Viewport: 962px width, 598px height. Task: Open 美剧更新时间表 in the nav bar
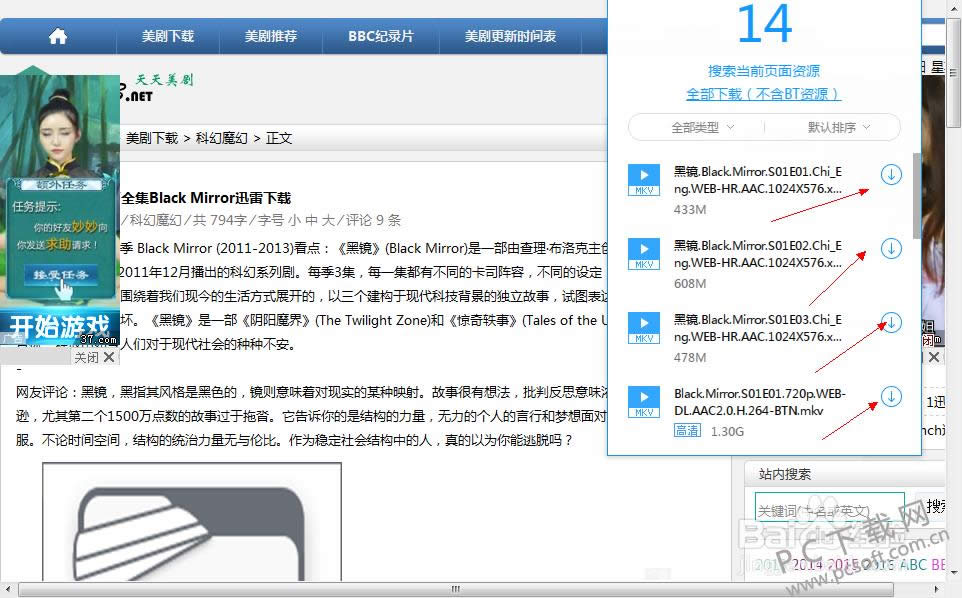point(510,36)
